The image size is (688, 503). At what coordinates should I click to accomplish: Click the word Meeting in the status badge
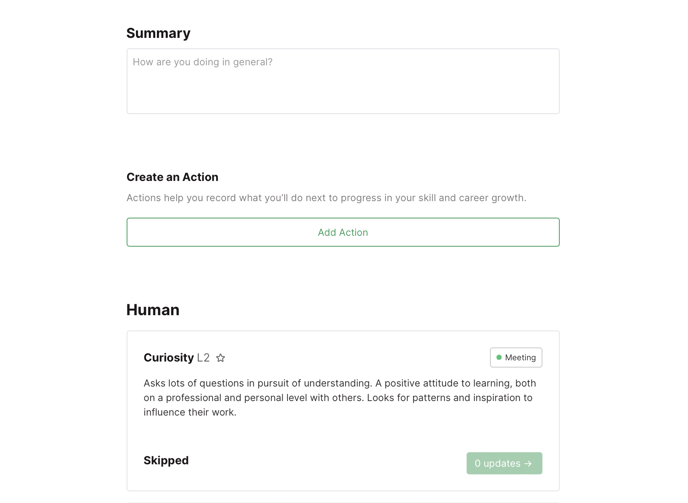(520, 358)
